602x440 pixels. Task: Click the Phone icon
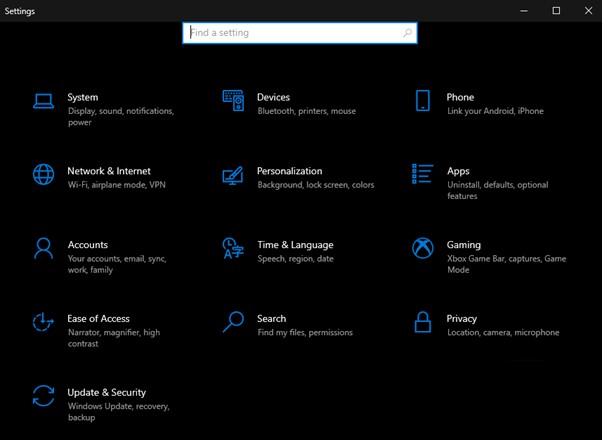tap(423, 101)
